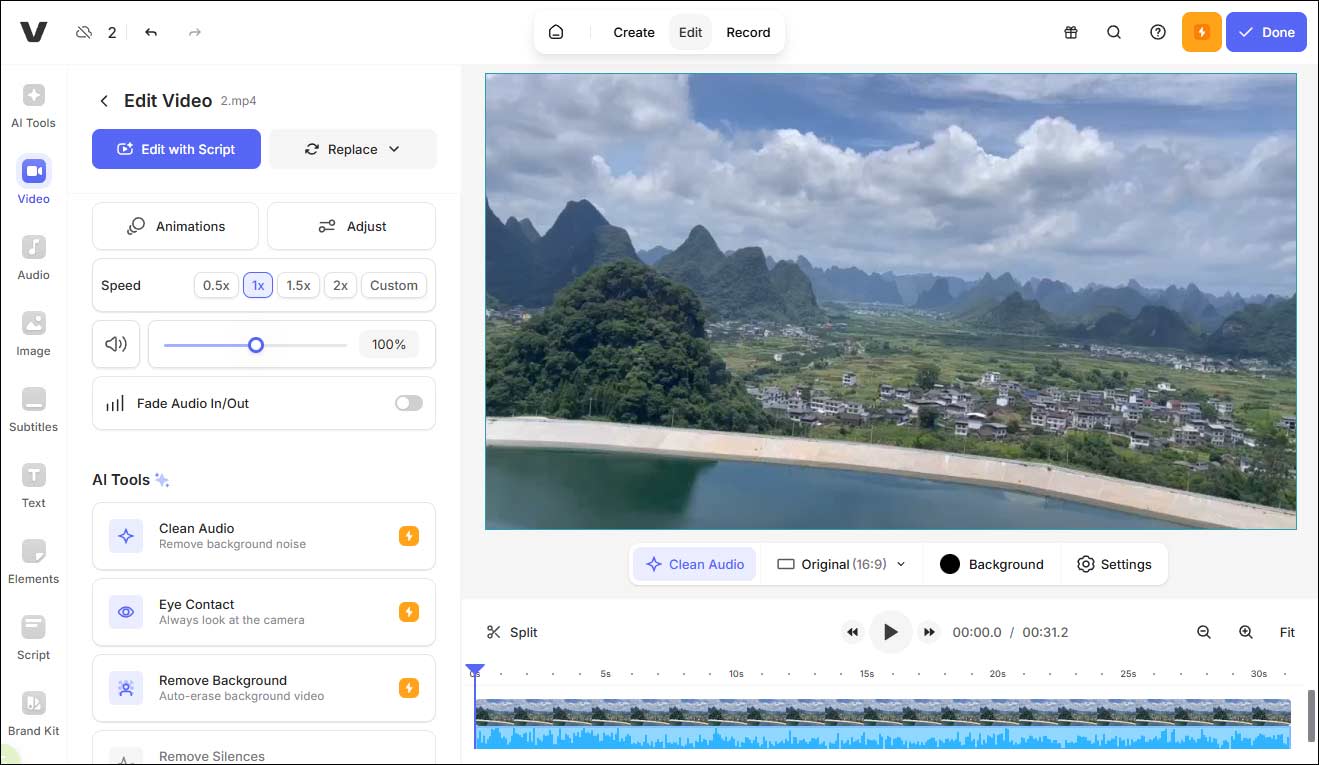This screenshot has height=765, width=1319.
Task: Open the Audio panel from sidebar
Action: click(x=33, y=256)
